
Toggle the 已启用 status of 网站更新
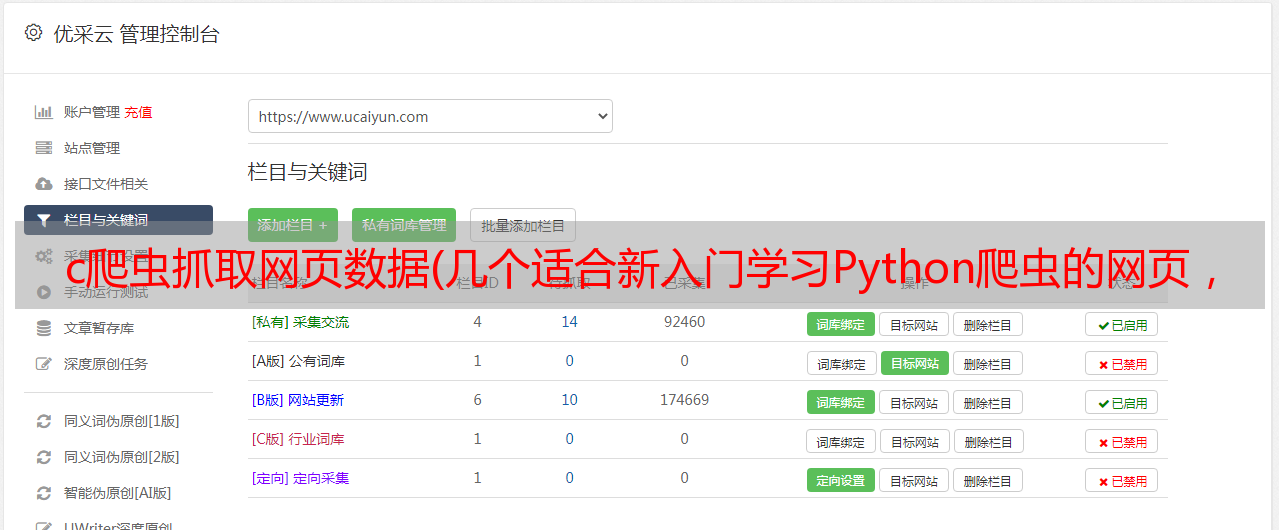(1122, 402)
